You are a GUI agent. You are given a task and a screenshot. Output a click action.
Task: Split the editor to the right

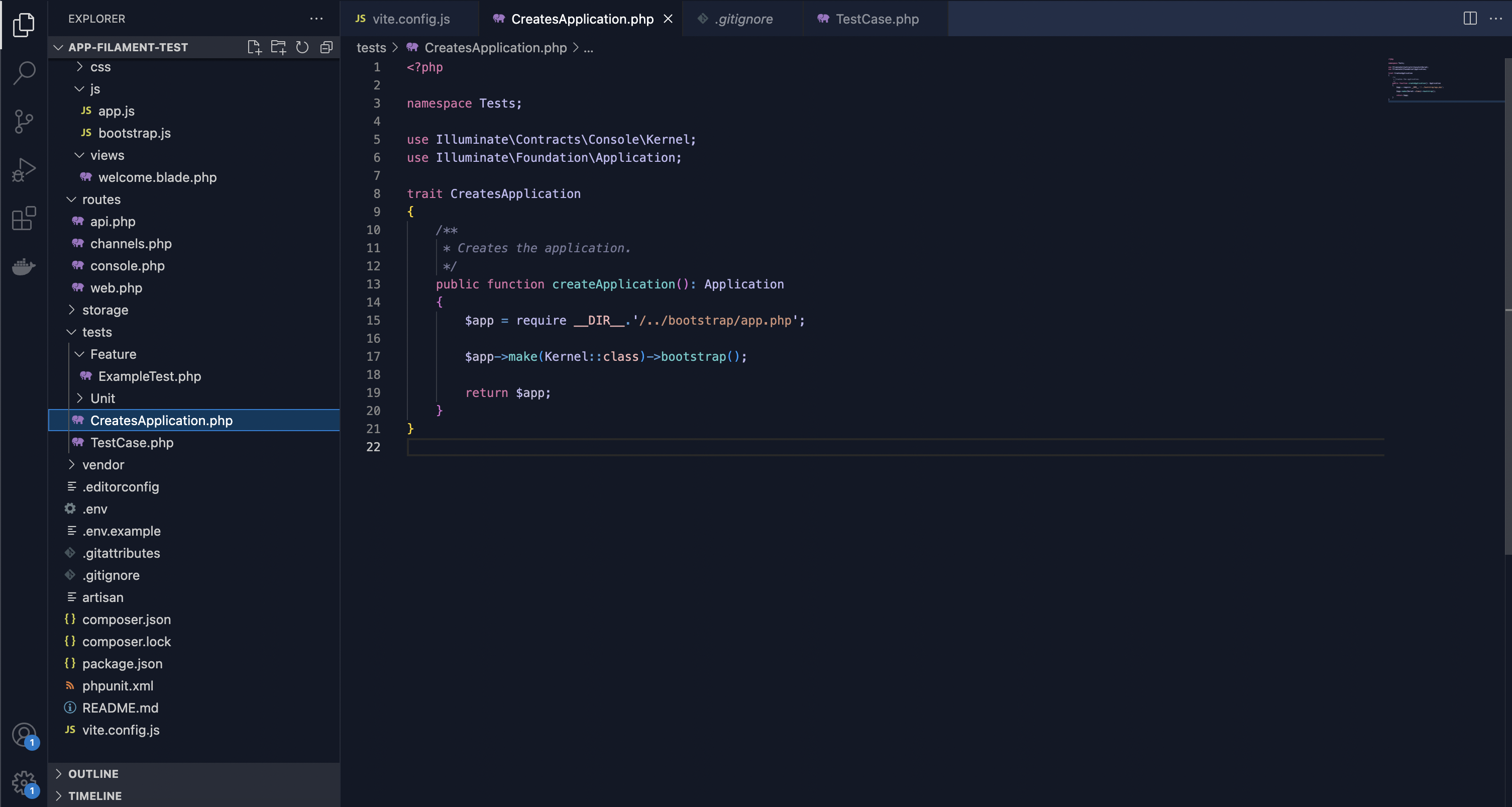[x=1470, y=19]
